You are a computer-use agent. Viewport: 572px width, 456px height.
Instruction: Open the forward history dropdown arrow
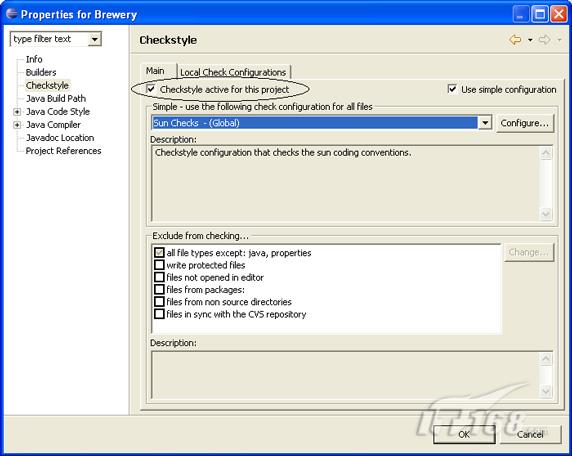[559, 40]
